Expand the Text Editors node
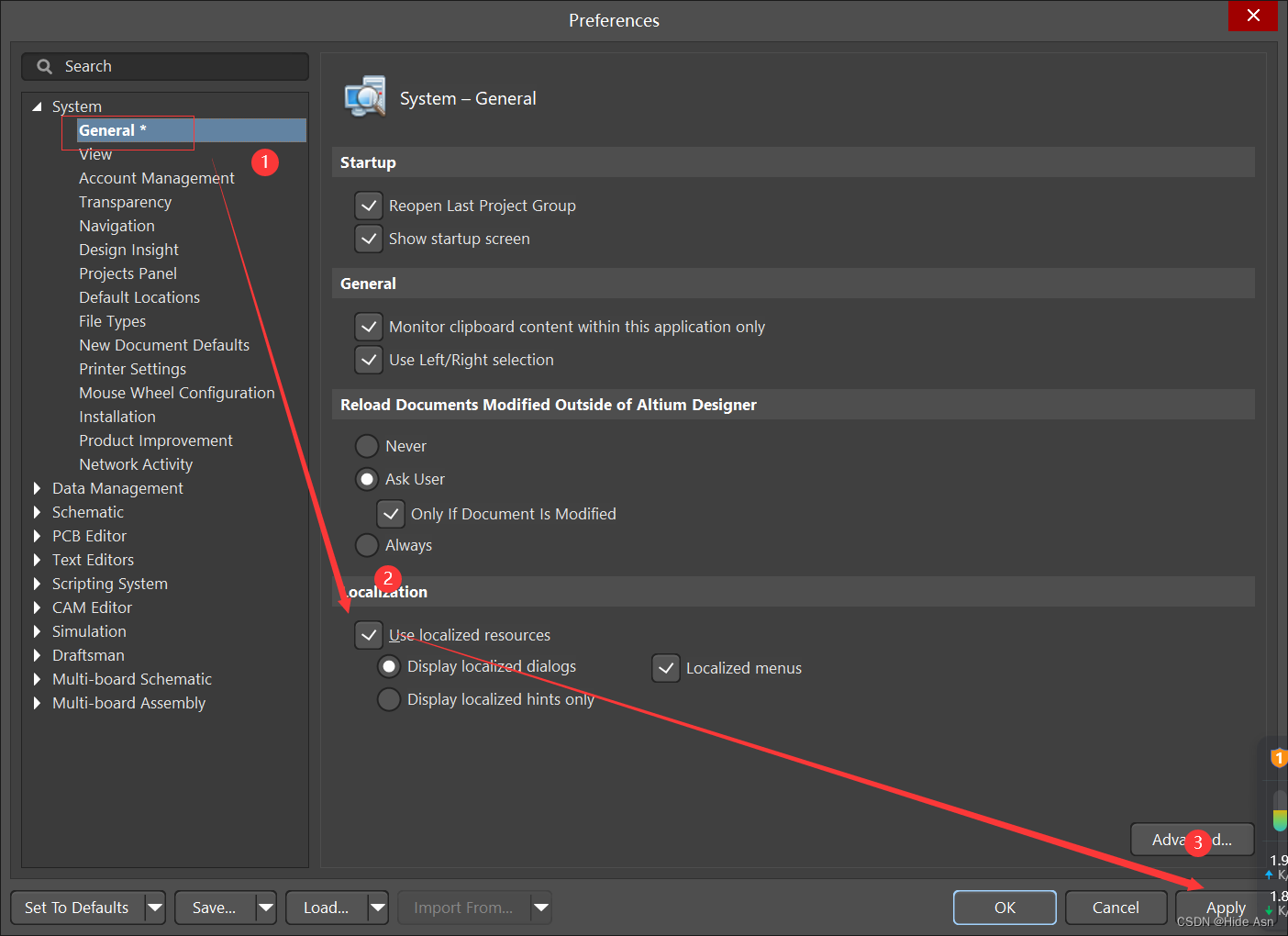Screen dimensions: 1288x936 [38, 560]
